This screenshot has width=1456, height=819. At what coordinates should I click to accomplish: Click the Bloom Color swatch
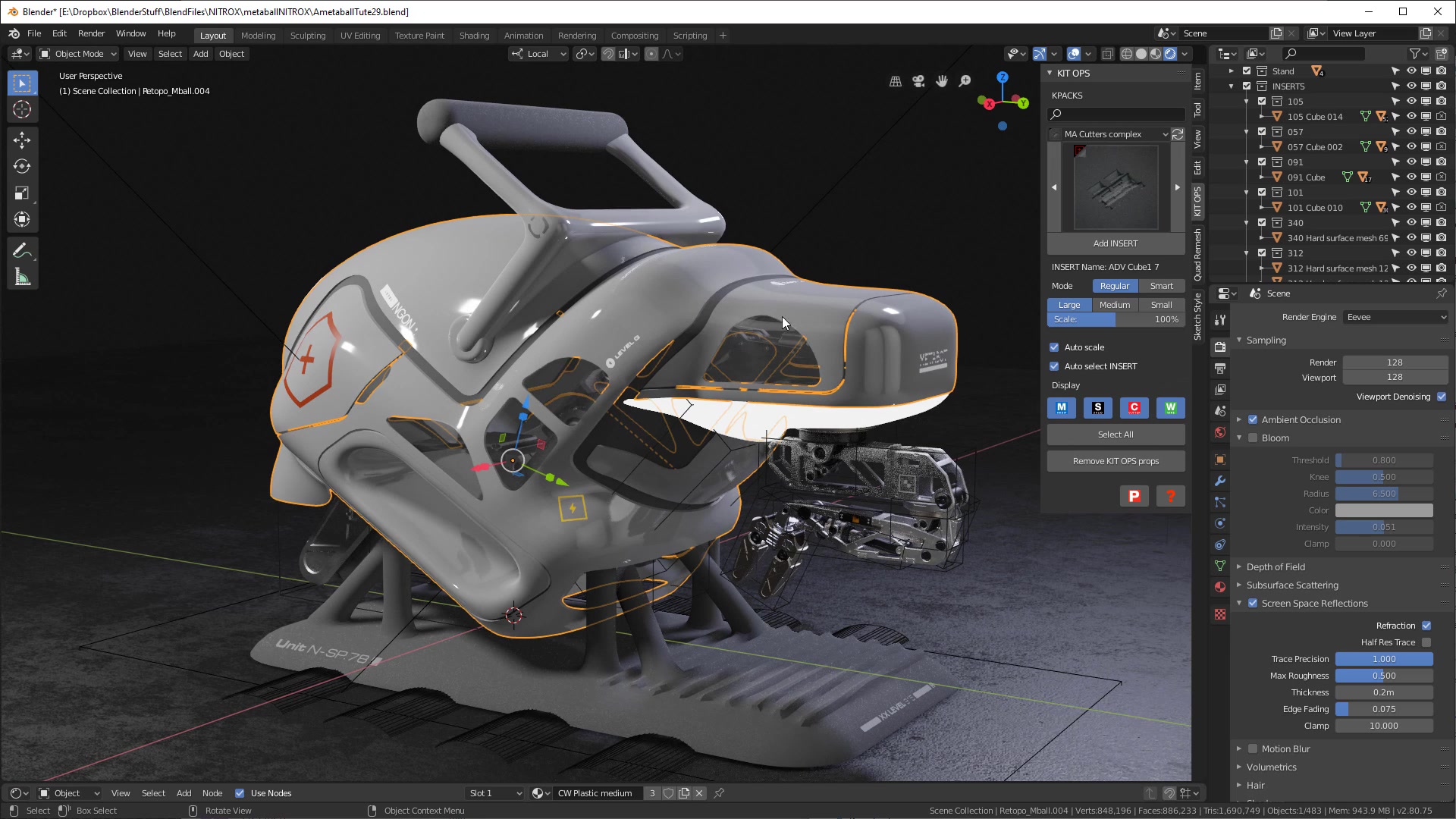pos(1385,510)
